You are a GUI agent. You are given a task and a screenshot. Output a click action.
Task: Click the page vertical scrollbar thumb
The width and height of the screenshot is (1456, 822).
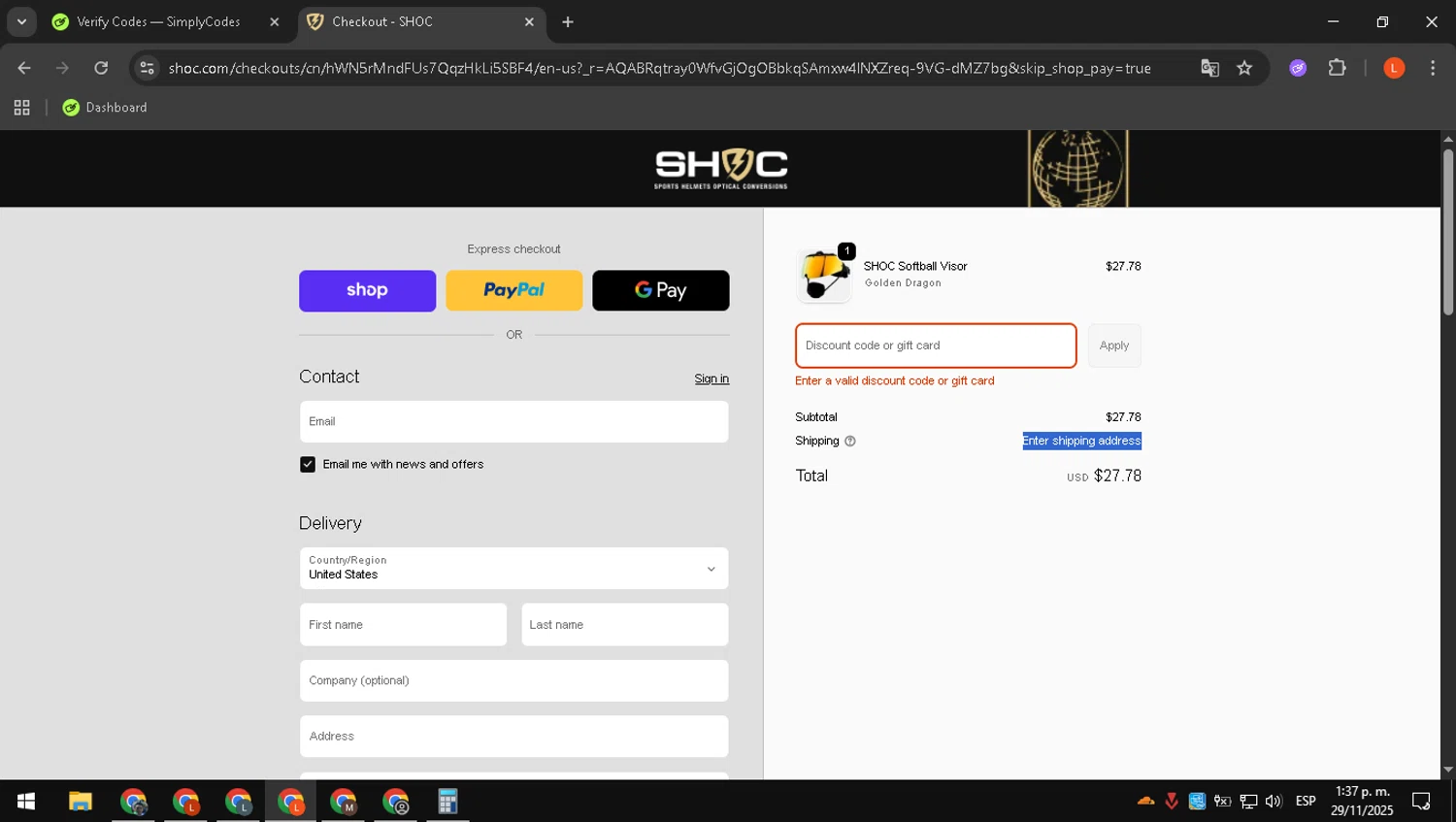1447,231
